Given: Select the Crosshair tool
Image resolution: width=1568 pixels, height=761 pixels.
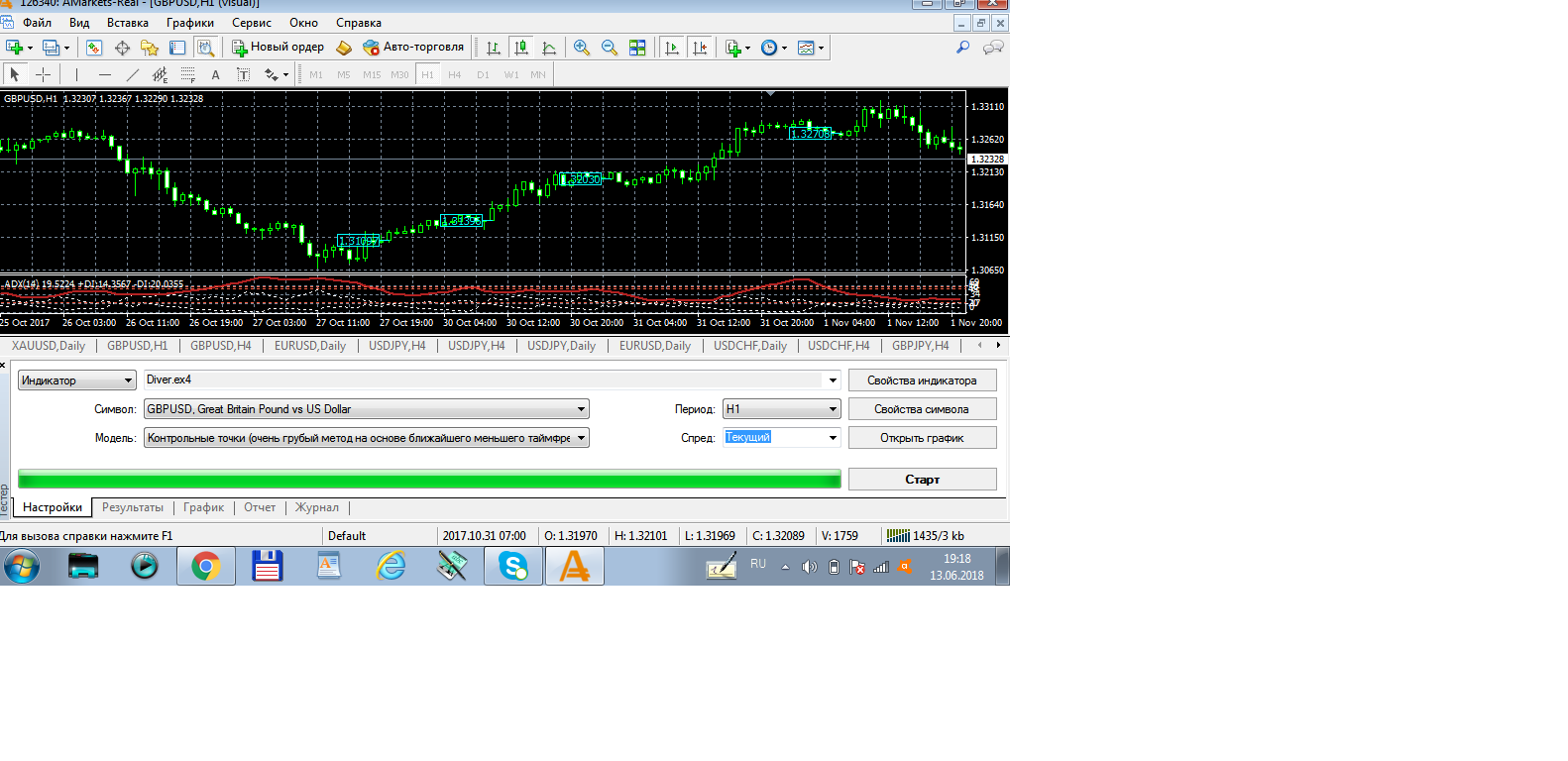Looking at the screenshot, I should tap(43, 74).
